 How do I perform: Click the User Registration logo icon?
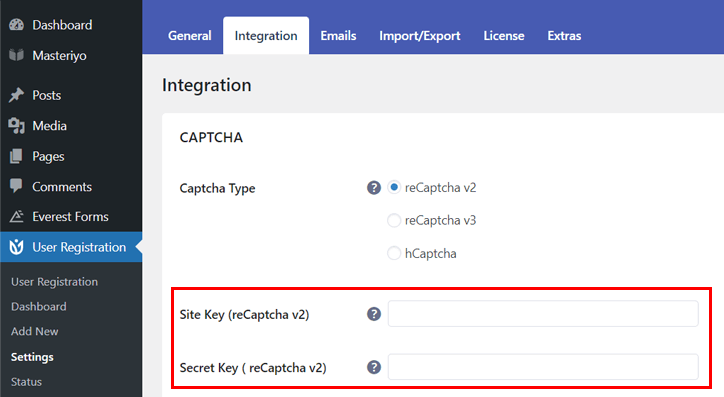[x=17, y=247]
